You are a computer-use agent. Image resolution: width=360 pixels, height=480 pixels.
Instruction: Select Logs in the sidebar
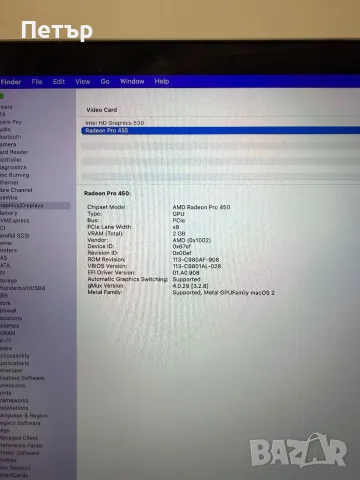pyautogui.click(x=5, y=431)
